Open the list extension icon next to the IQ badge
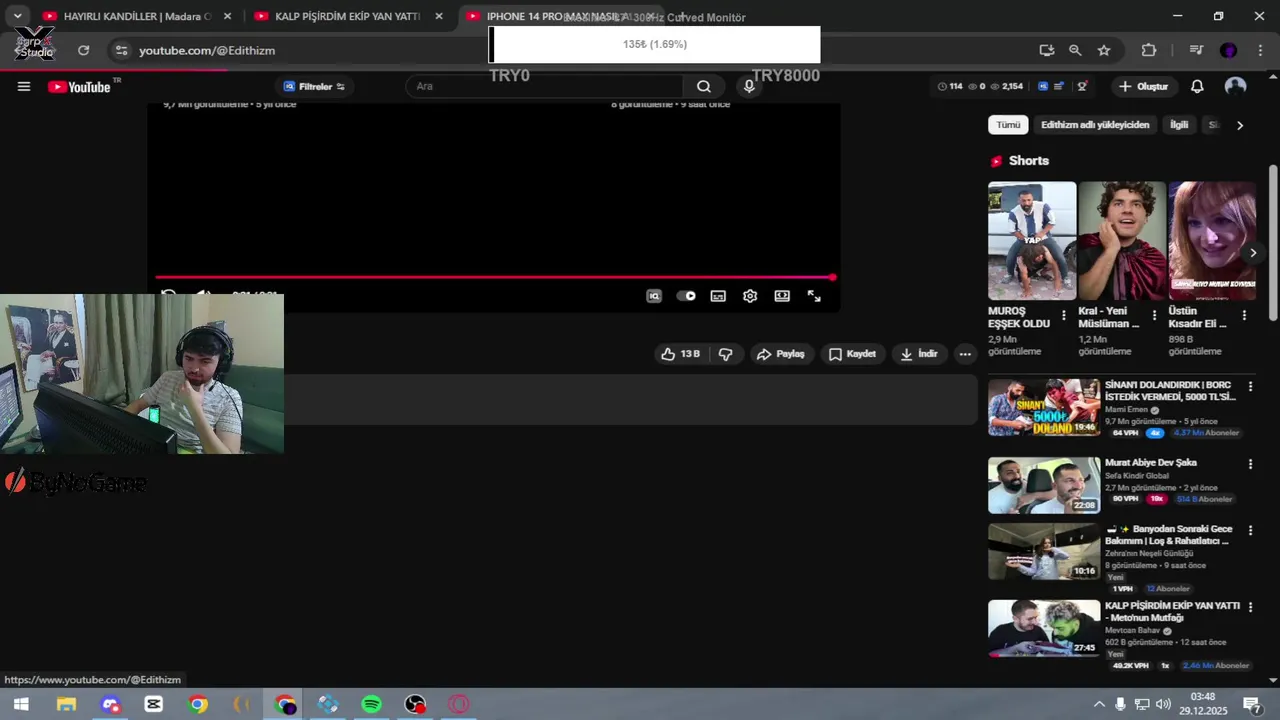 [x=1059, y=86]
